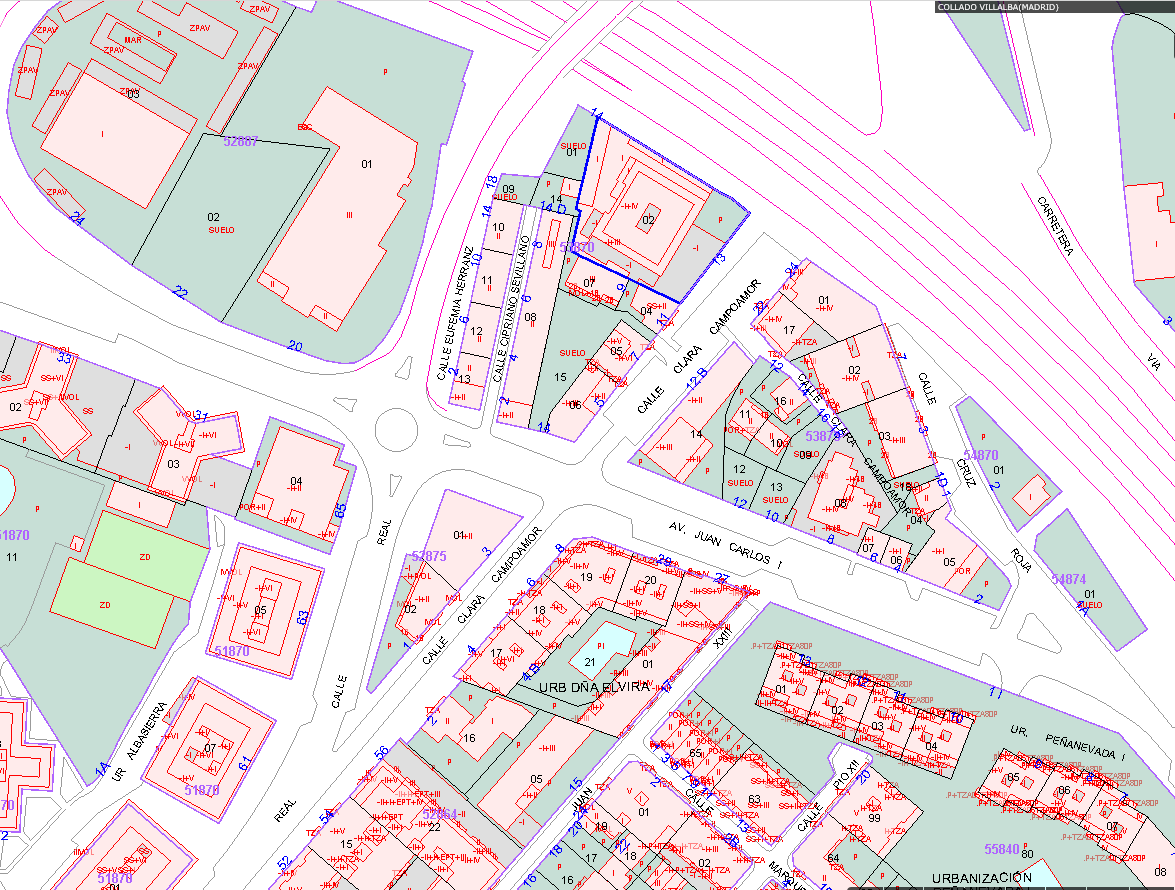Click building 07 at street number 61
Viewport: 1175px width, 890px height.
point(210,747)
